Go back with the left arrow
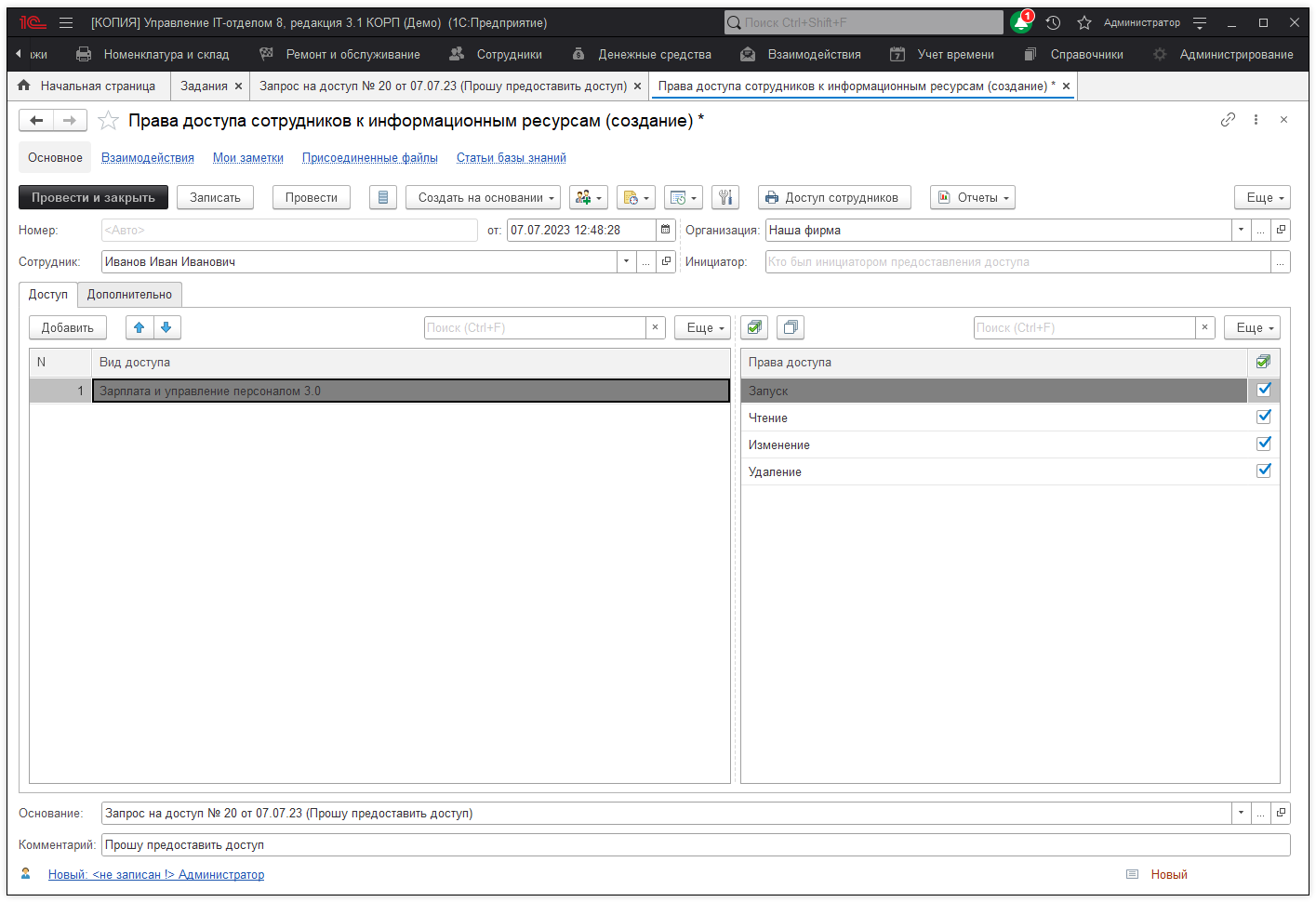Screen dimensions: 1316x902 36,120
